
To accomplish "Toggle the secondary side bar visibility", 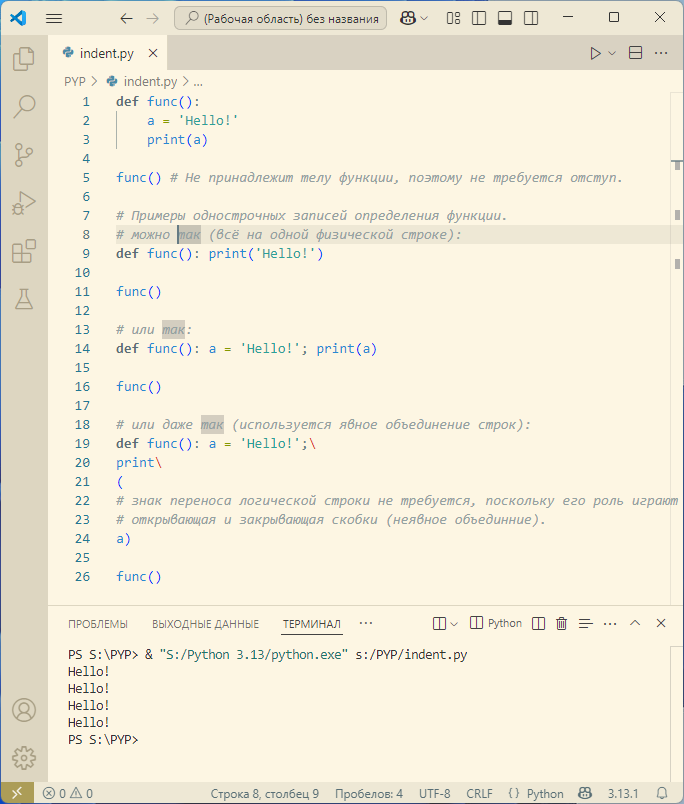I will [531, 18].
